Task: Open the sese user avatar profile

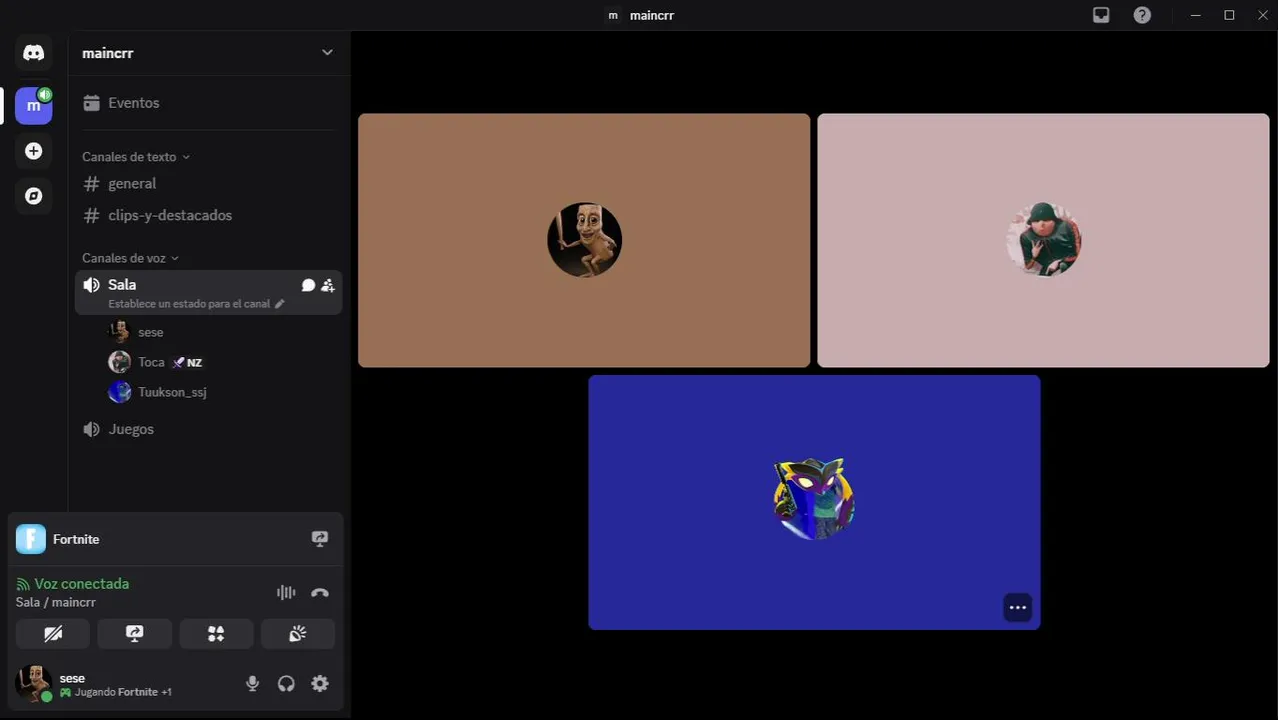Action: pyautogui.click(x=34, y=684)
